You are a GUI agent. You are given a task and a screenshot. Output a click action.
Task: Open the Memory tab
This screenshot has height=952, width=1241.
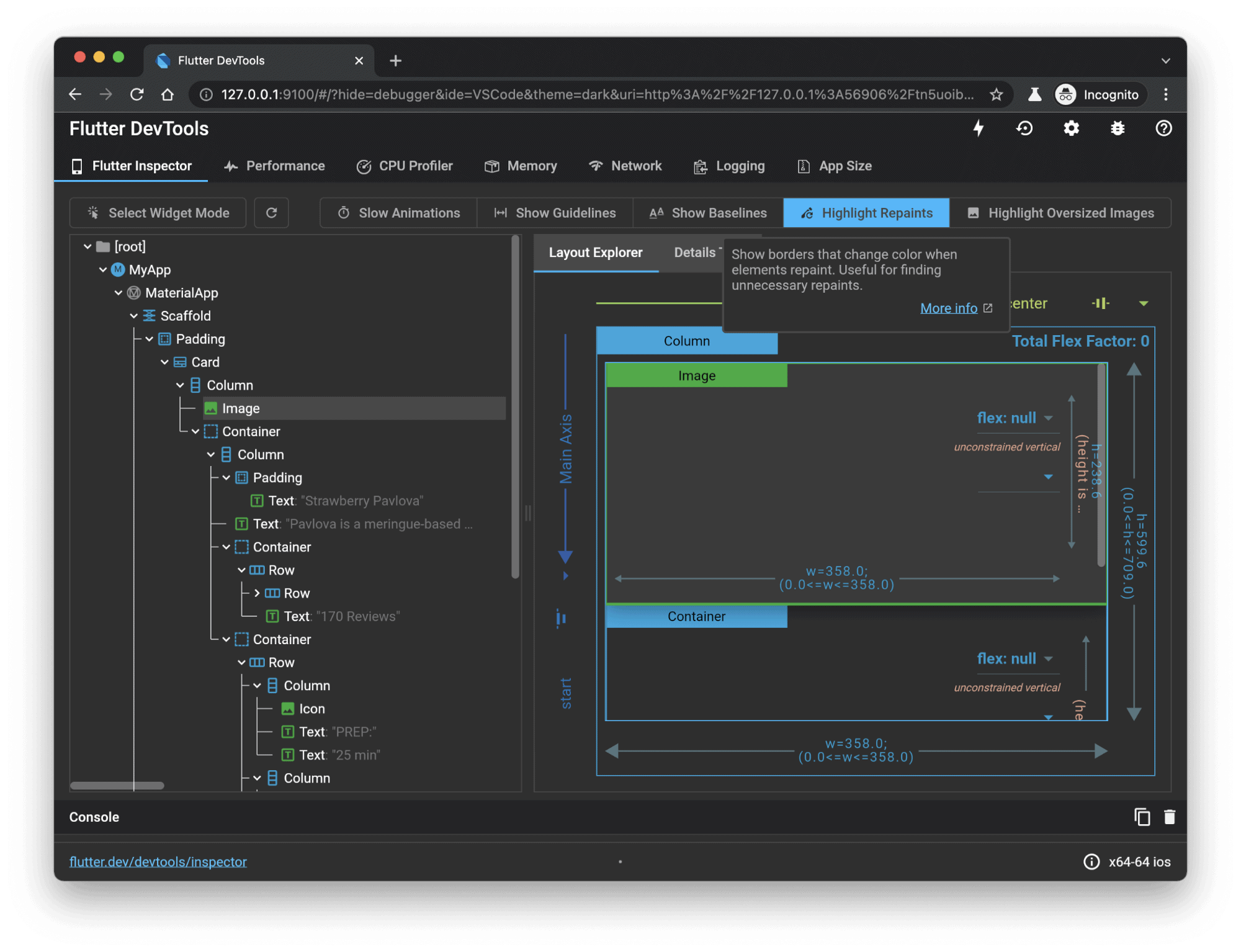tap(520, 166)
